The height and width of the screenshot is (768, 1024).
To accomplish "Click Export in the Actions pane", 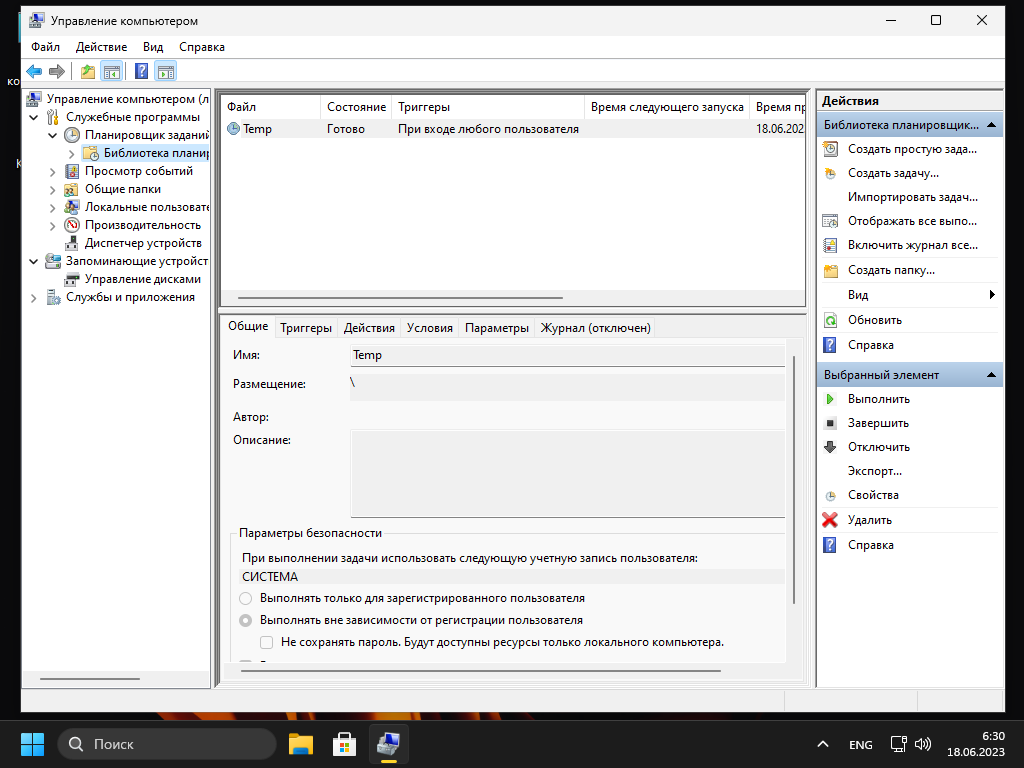I will (874, 471).
